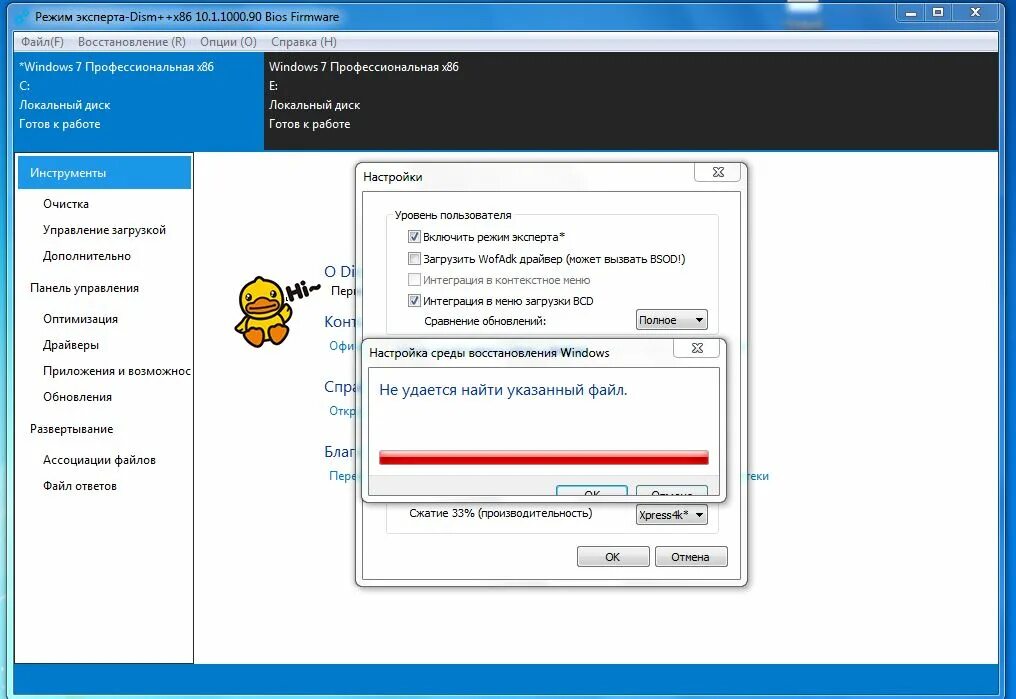Click OK in the Настройки dialog
The height and width of the screenshot is (699, 1016).
(x=613, y=556)
